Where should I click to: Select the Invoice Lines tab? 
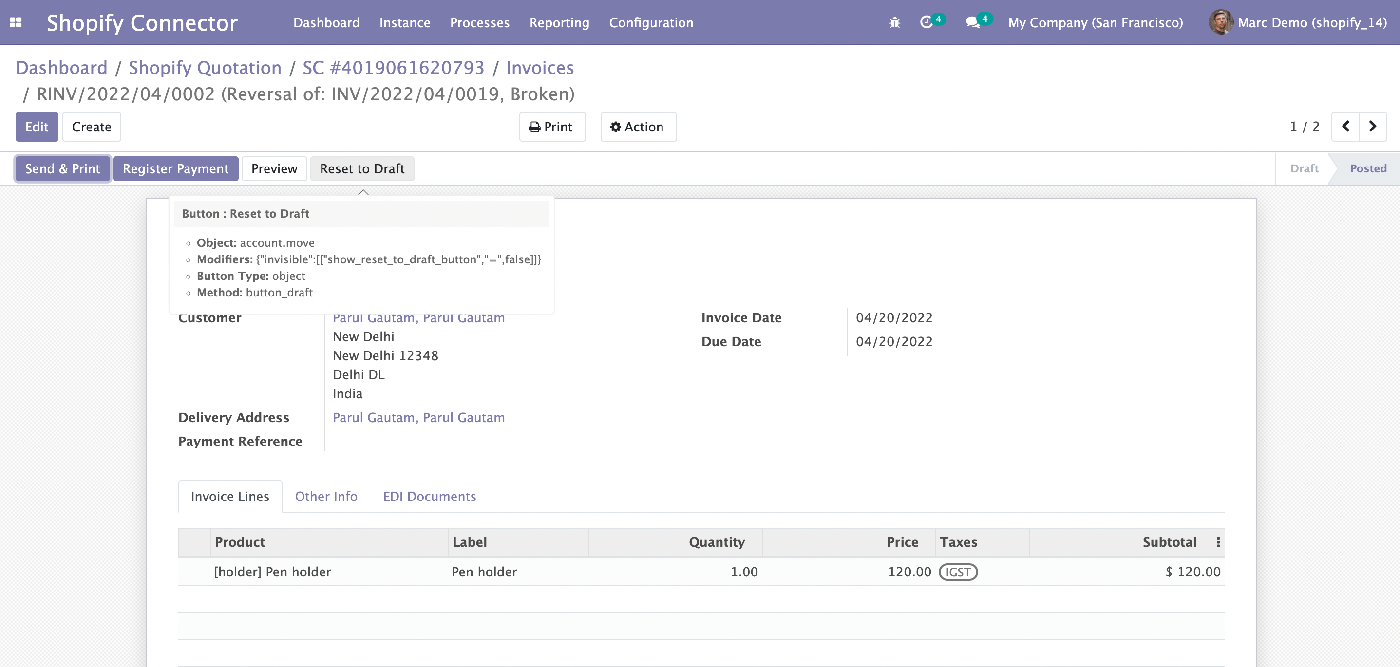pyautogui.click(x=230, y=496)
